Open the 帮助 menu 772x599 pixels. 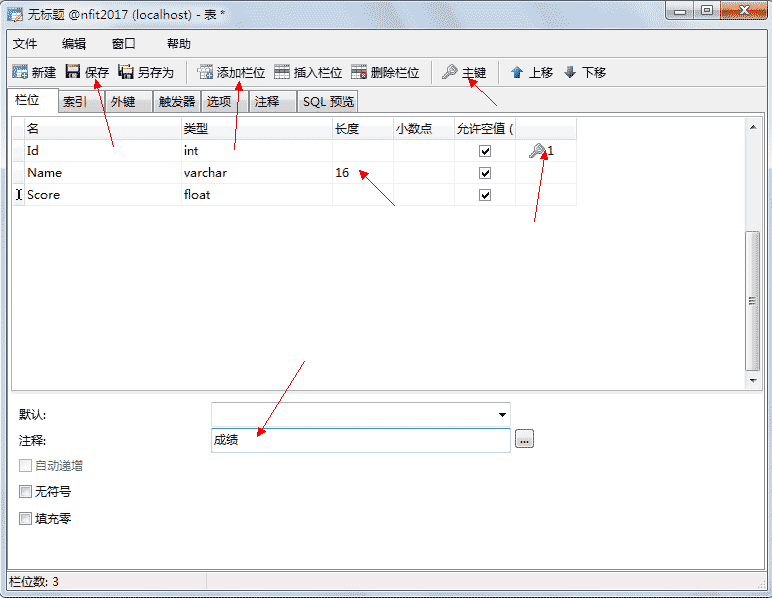tap(179, 44)
